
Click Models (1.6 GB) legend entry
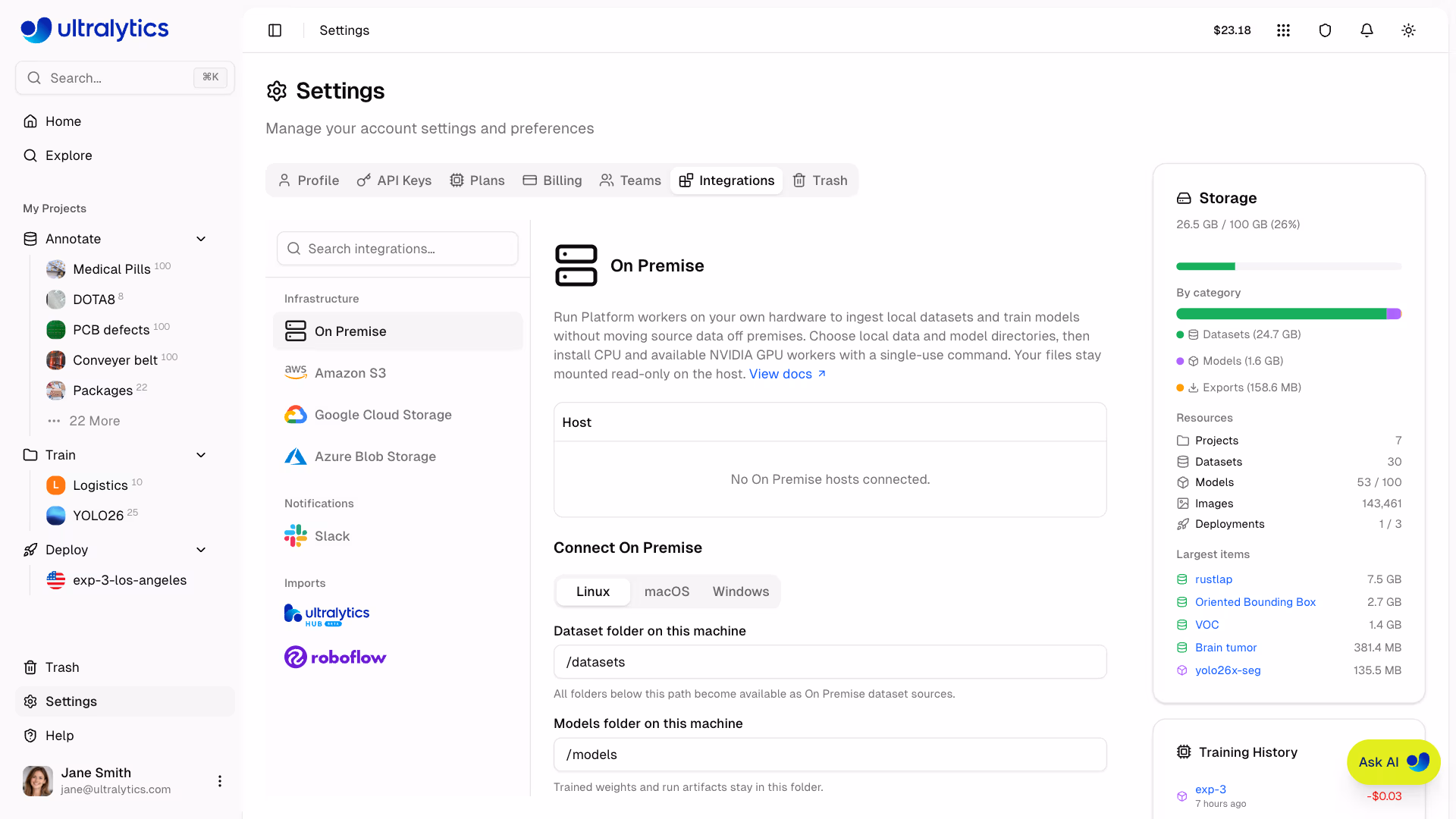point(1230,361)
